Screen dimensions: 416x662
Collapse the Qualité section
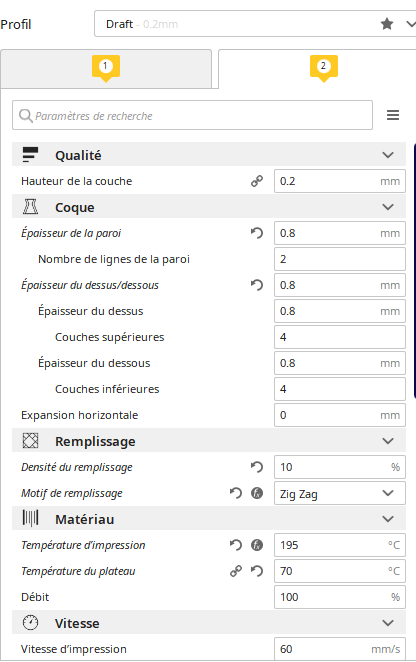(388, 155)
